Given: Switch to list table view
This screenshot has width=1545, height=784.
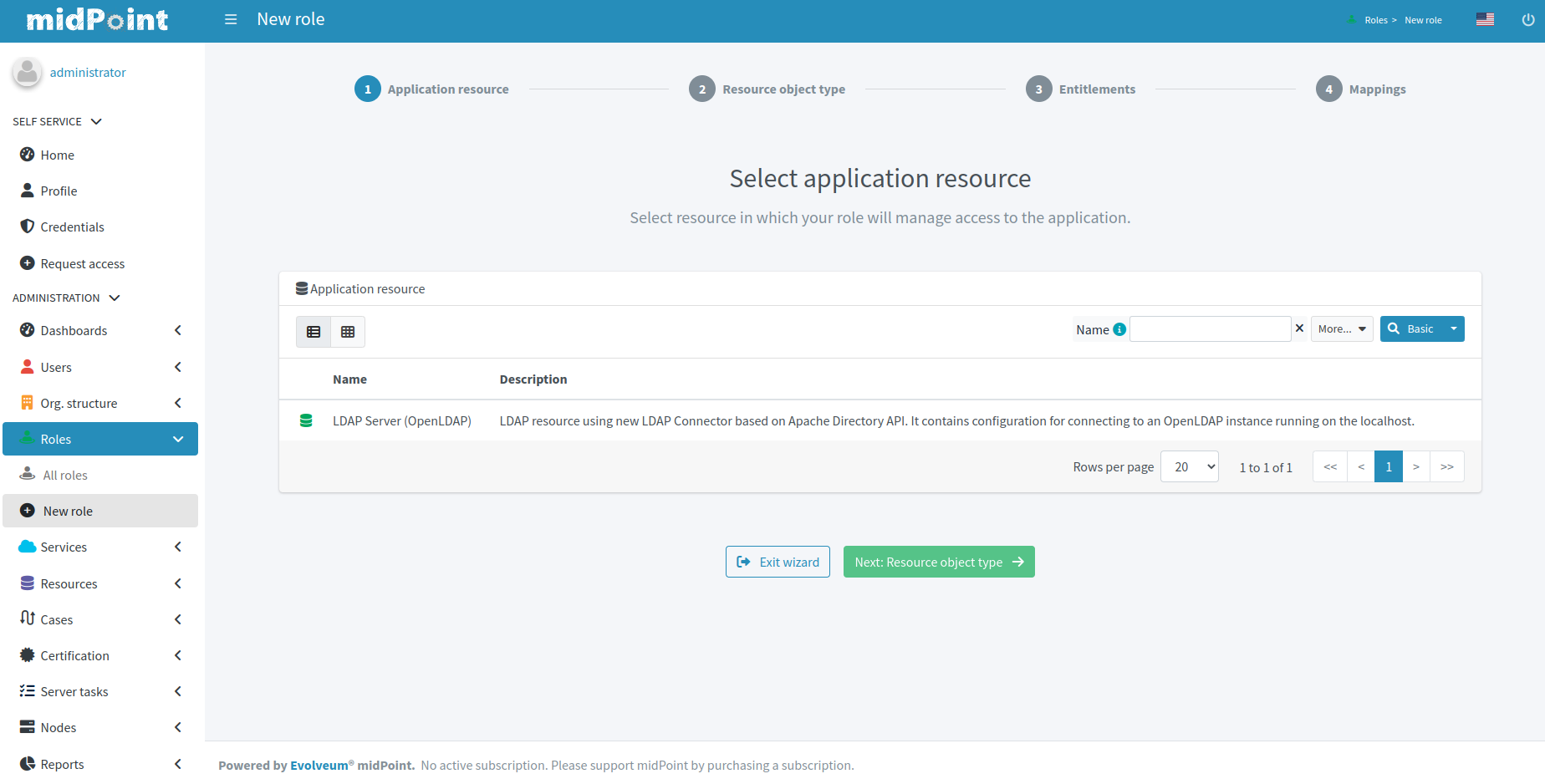Looking at the screenshot, I should [314, 332].
